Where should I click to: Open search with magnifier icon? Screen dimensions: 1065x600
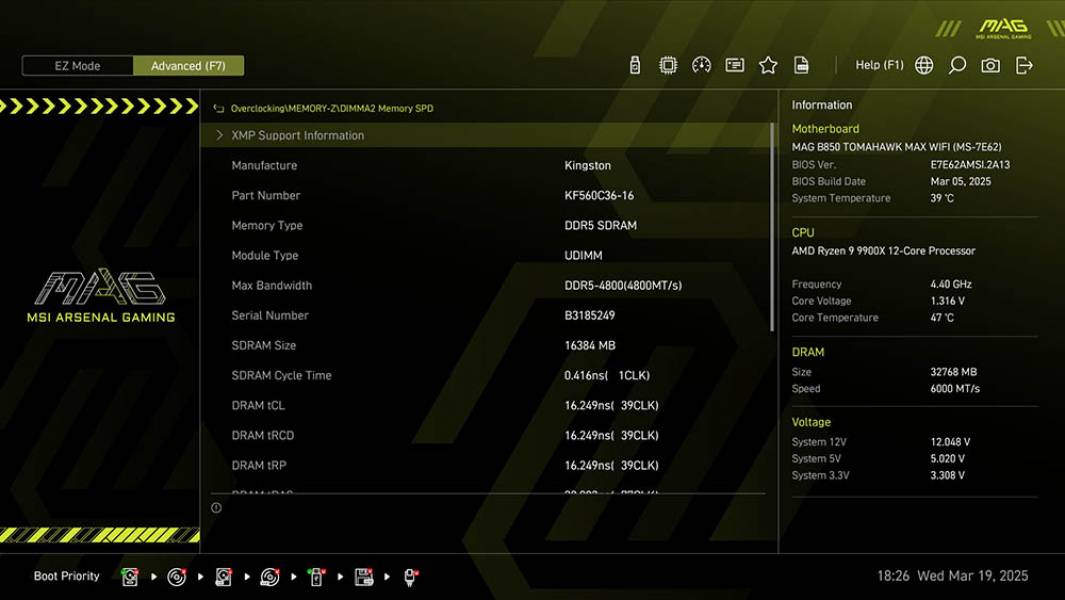[x=957, y=65]
